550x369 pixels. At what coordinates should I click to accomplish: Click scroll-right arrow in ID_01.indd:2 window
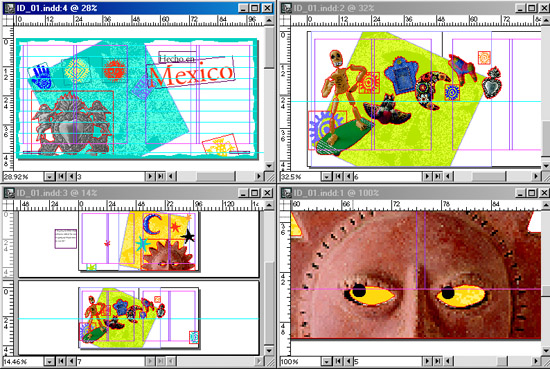(x=536, y=176)
